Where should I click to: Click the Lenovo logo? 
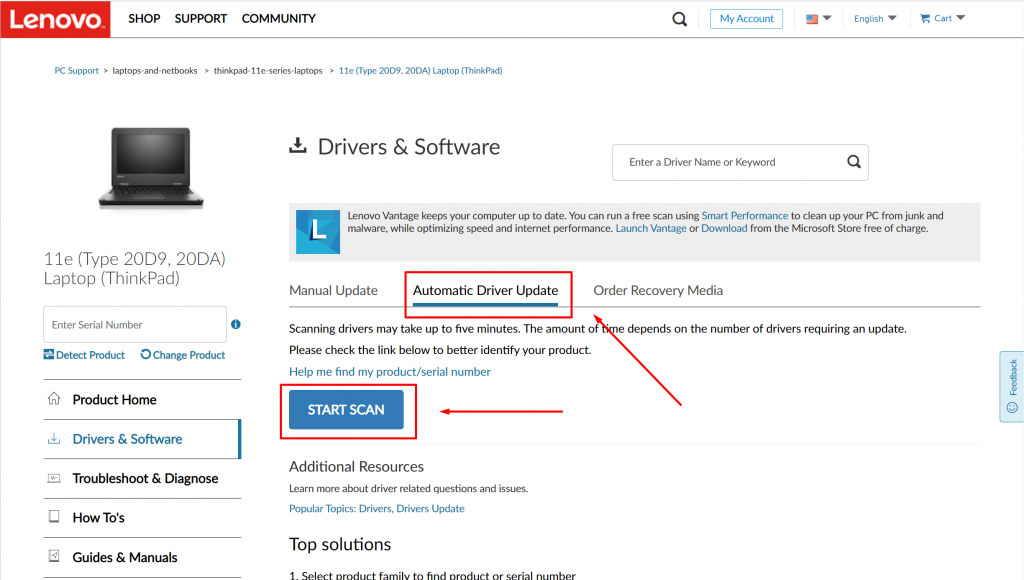[x=55, y=18]
